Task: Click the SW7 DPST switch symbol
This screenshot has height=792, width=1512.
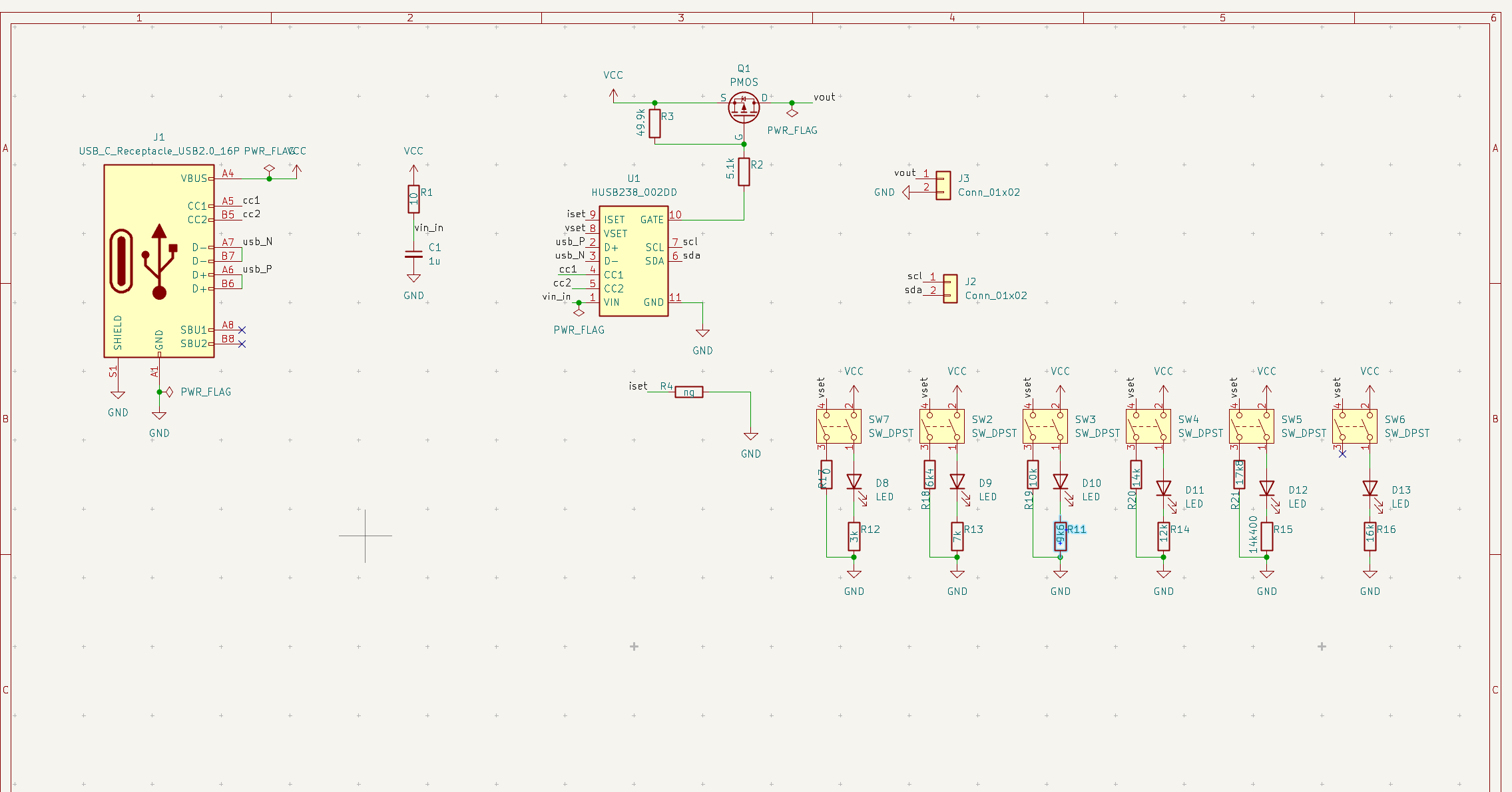Action: click(x=838, y=426)
